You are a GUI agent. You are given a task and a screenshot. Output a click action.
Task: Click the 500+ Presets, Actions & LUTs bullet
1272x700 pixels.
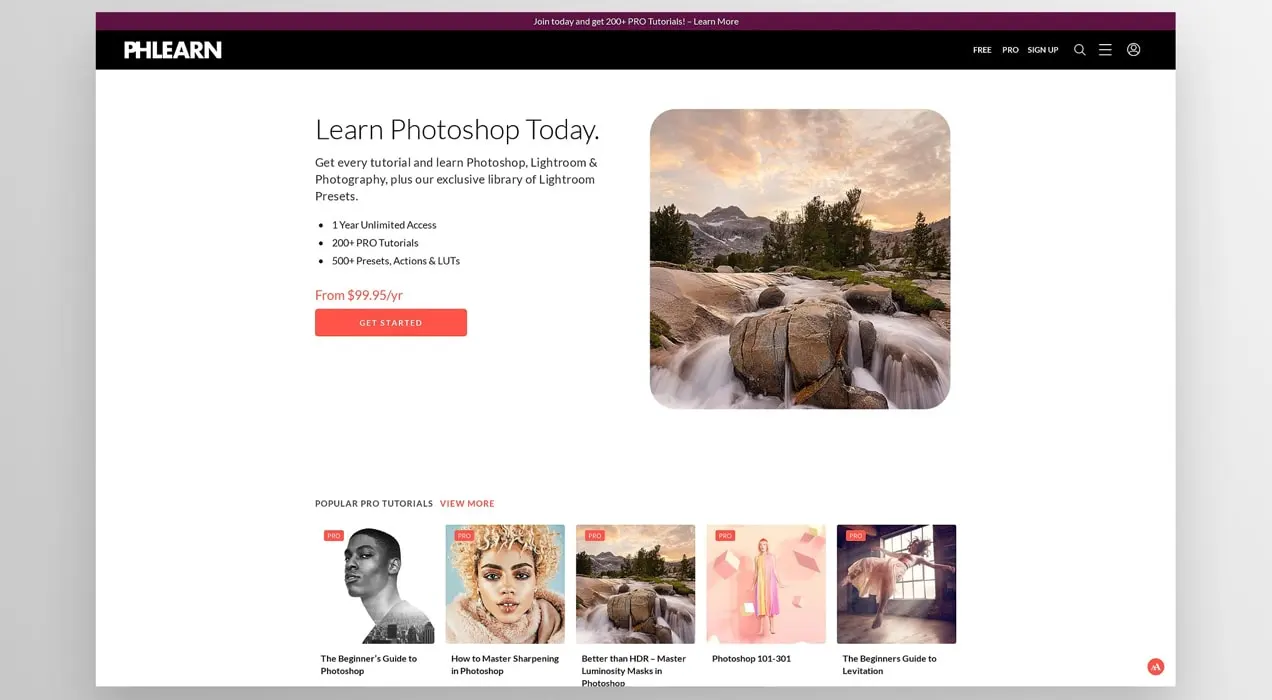(x=396, y=261)
